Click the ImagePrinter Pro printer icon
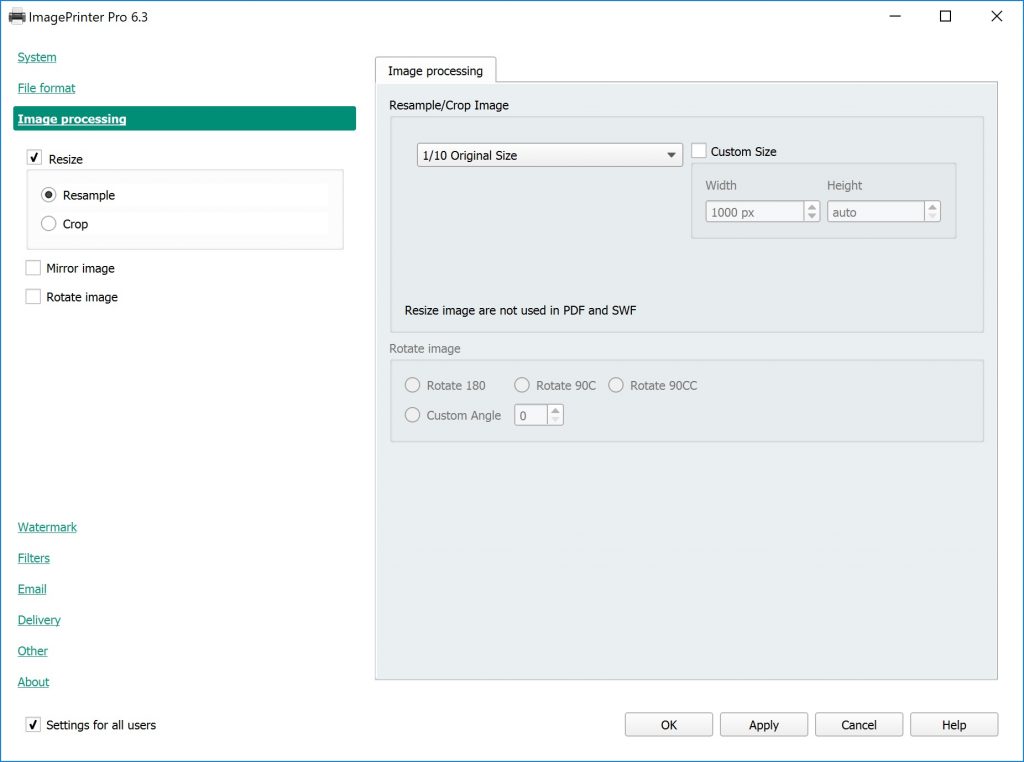This screenshot has height=762, width=1024. point(17,17)
